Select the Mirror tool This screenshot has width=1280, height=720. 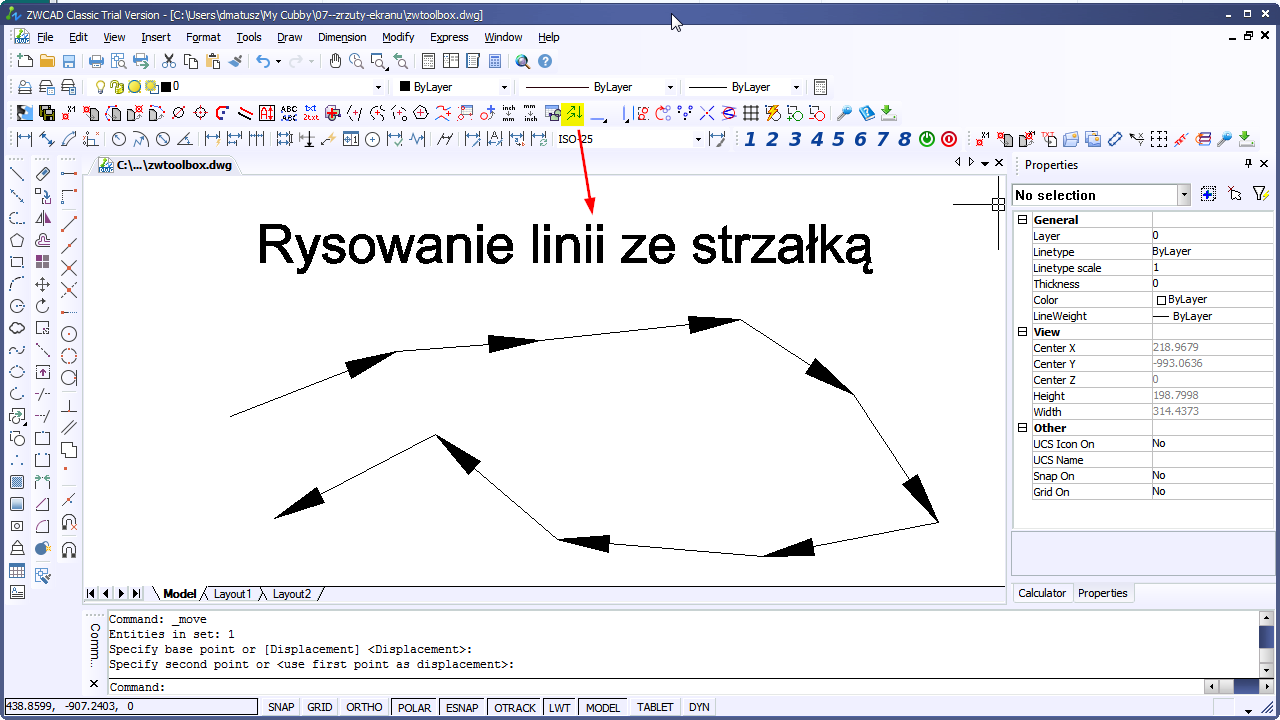point(43,218)
